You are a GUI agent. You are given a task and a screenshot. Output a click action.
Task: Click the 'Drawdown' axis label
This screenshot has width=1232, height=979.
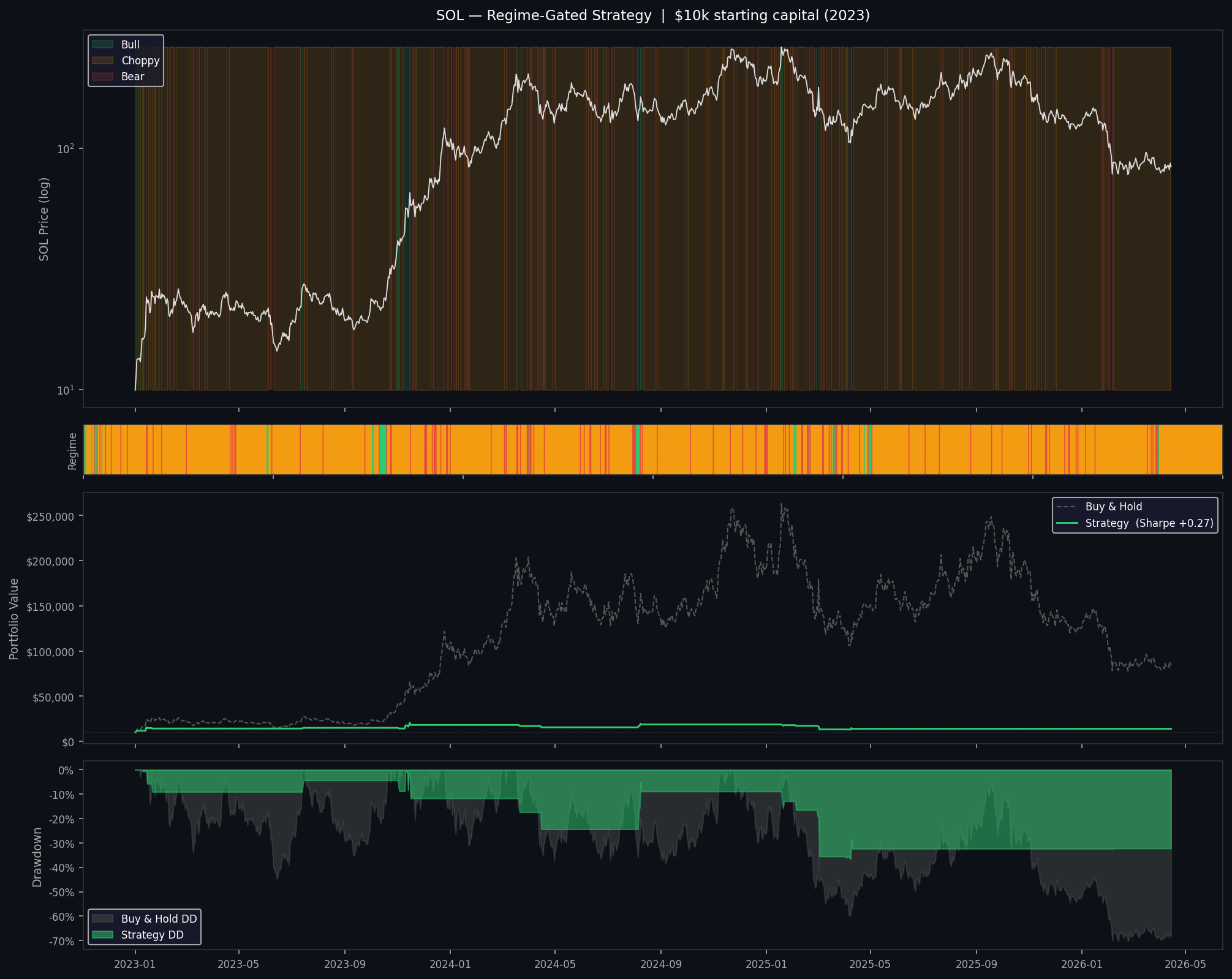point(37,857)
